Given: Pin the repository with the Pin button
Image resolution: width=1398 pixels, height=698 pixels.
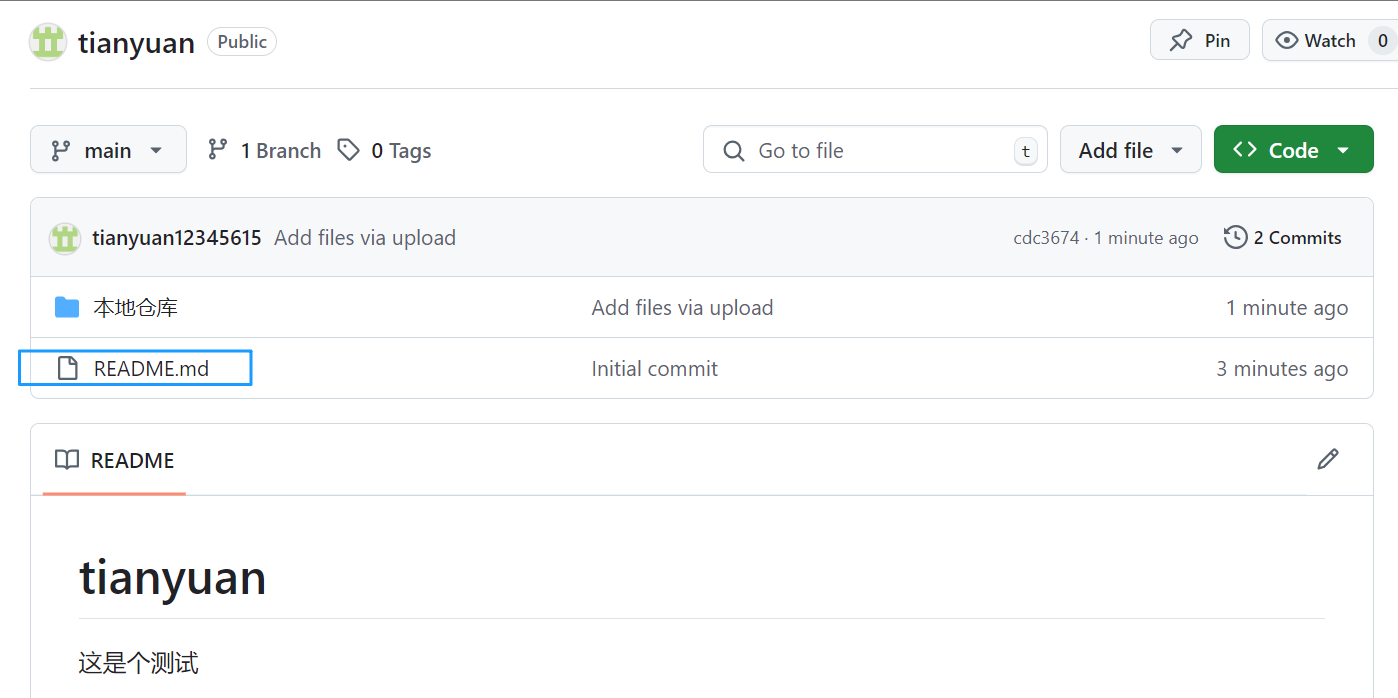Looking at the screenshot, I should click(x=1199, y=40).
